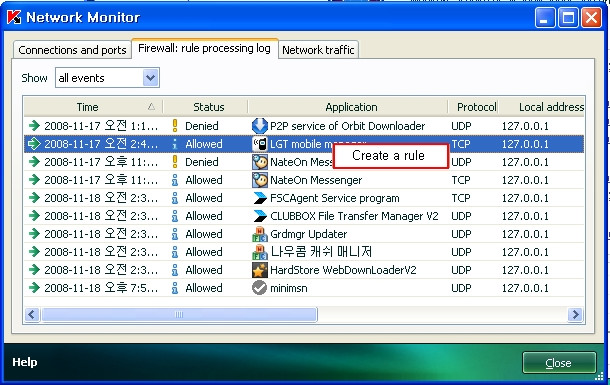
Task: Click the FSCAgent Service program icon
Action: pos(259,198)
